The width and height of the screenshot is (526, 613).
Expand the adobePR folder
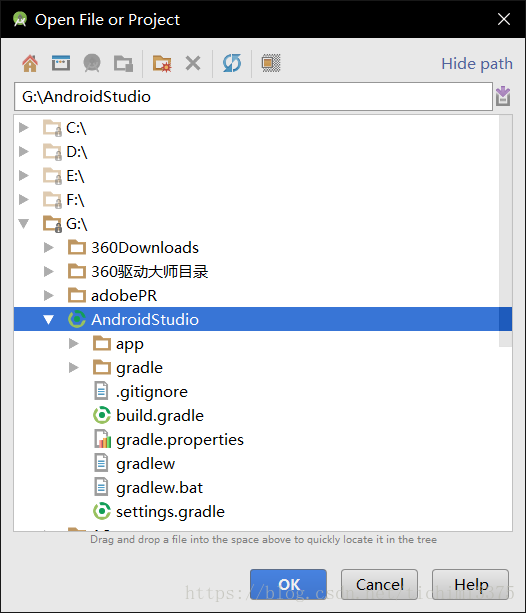click(48, 295)
